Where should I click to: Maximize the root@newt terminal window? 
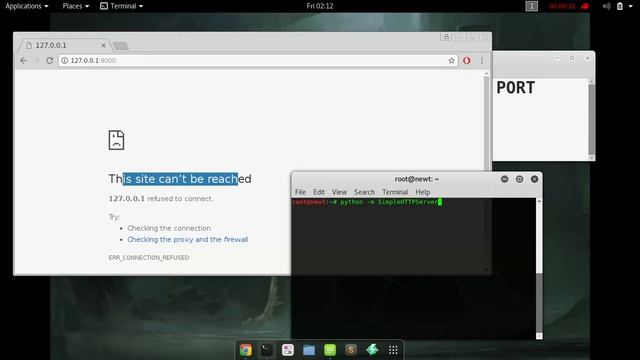tap(519, 179)
